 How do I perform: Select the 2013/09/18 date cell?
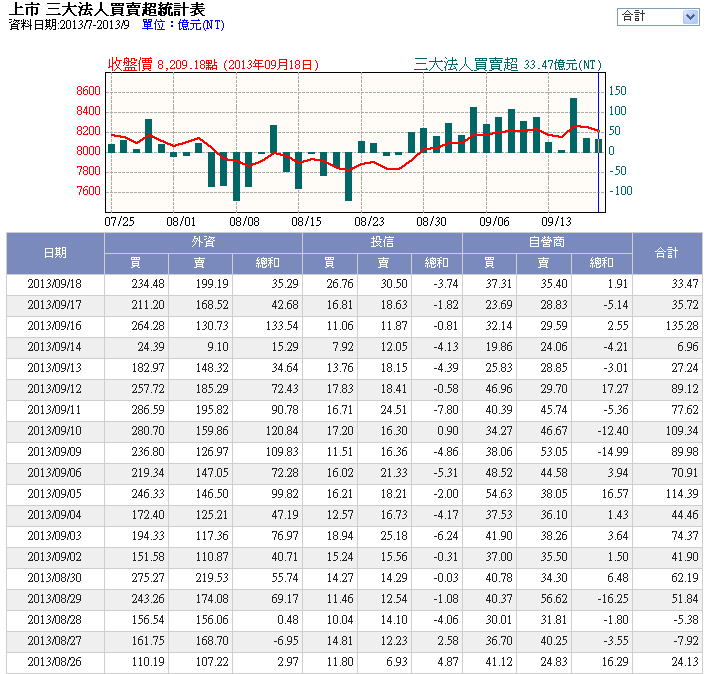(55, 284)
